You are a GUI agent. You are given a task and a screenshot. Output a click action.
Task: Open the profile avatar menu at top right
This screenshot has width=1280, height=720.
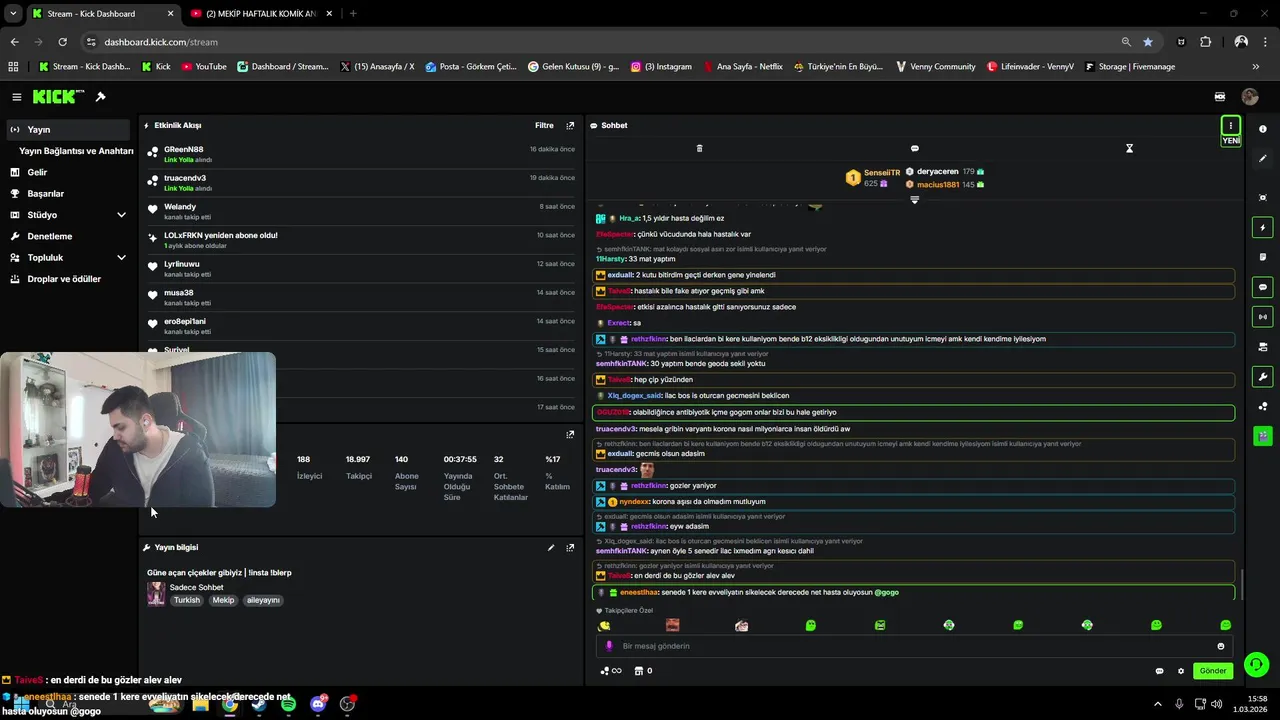coord(1250,97)
